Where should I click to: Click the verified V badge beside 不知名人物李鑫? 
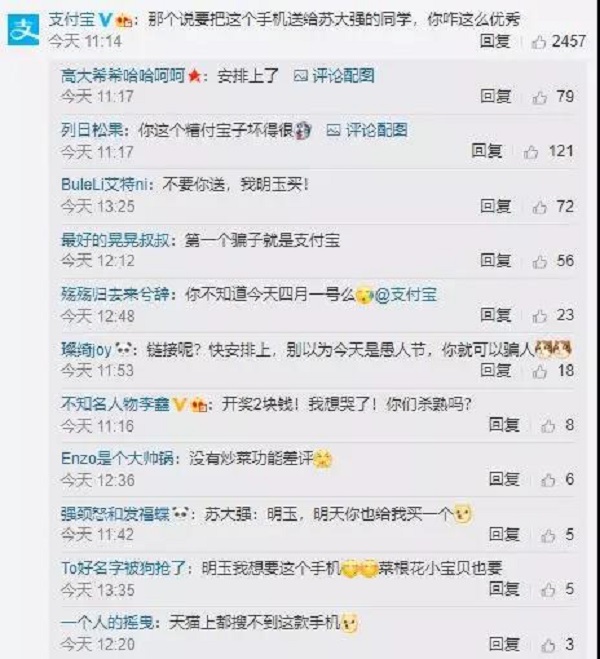(x=179, y=404)
